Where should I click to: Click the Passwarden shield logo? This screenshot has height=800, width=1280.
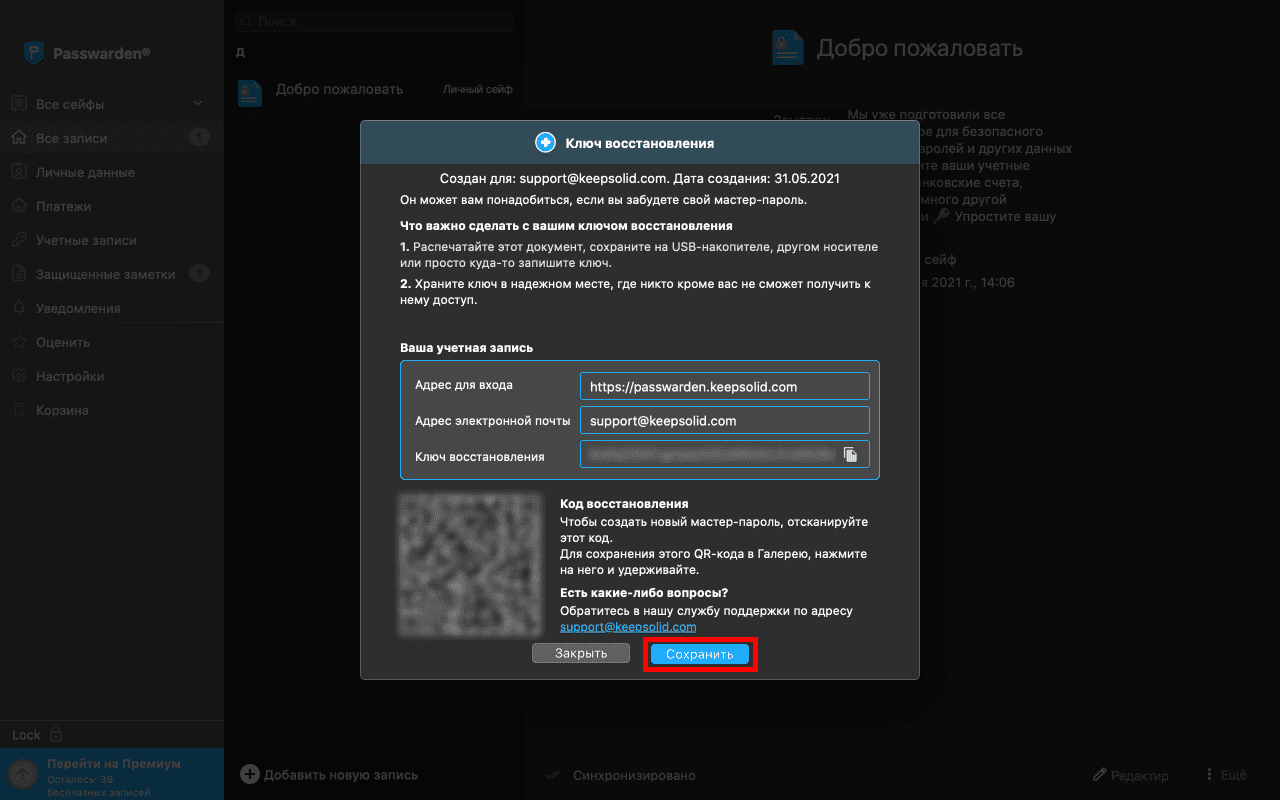click(35, 53)
